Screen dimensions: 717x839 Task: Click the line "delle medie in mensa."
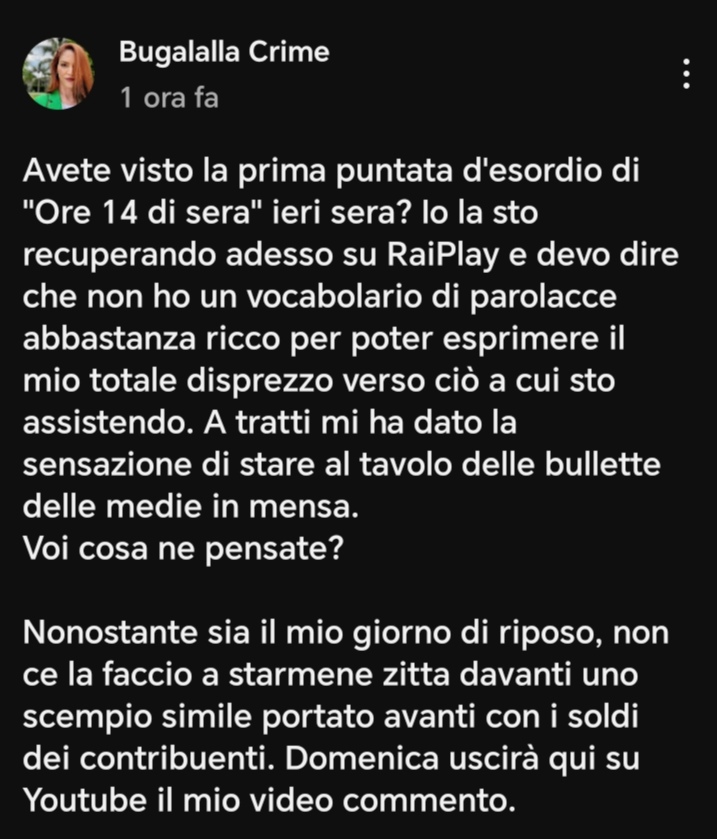(190, 506)
